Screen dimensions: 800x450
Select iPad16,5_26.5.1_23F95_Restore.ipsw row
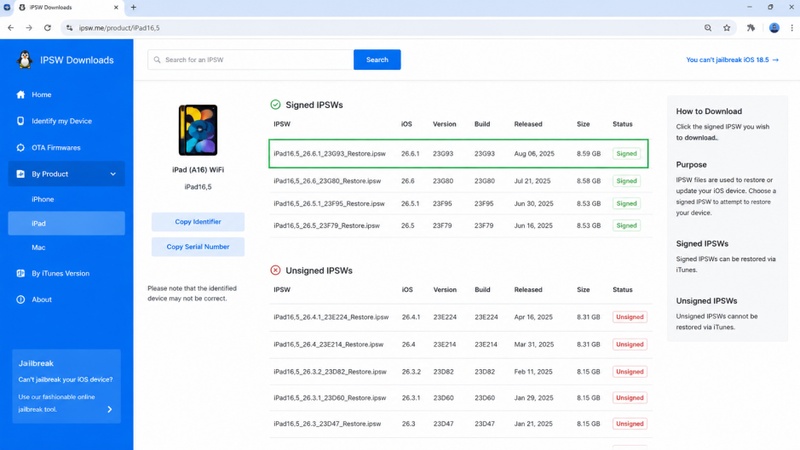coord(461,204)
